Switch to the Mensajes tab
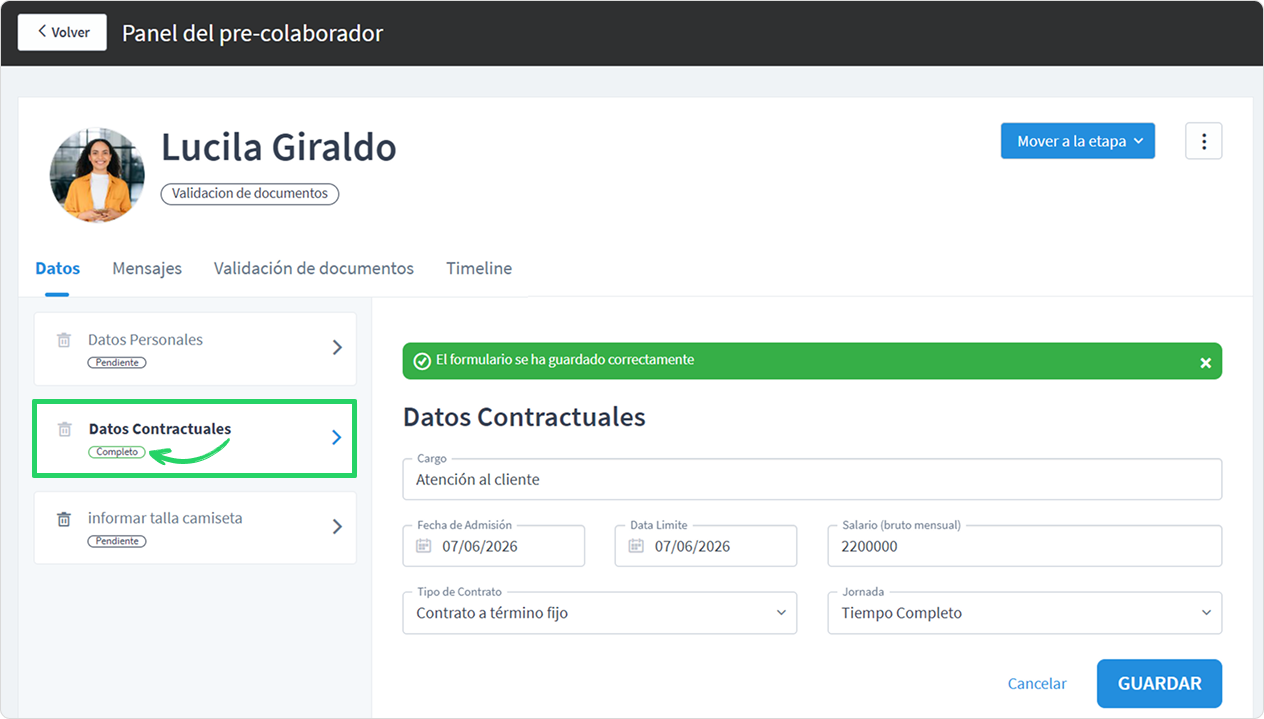The width and height of the screenshot is (1264, 719). [147, 268]
